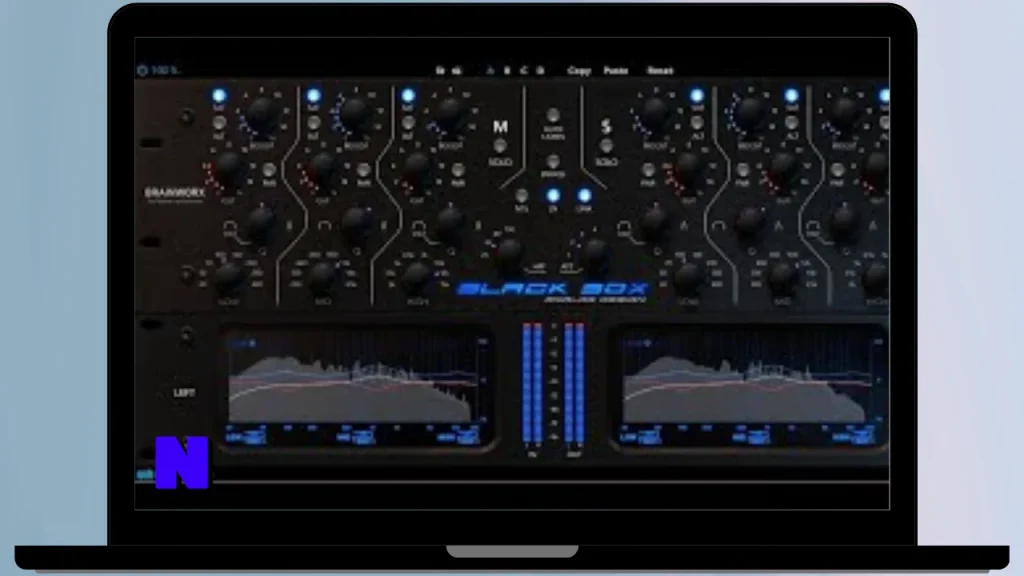Toggle the S-section mid band blue LED switch
1024x576 pixels.
coord(792,96)
